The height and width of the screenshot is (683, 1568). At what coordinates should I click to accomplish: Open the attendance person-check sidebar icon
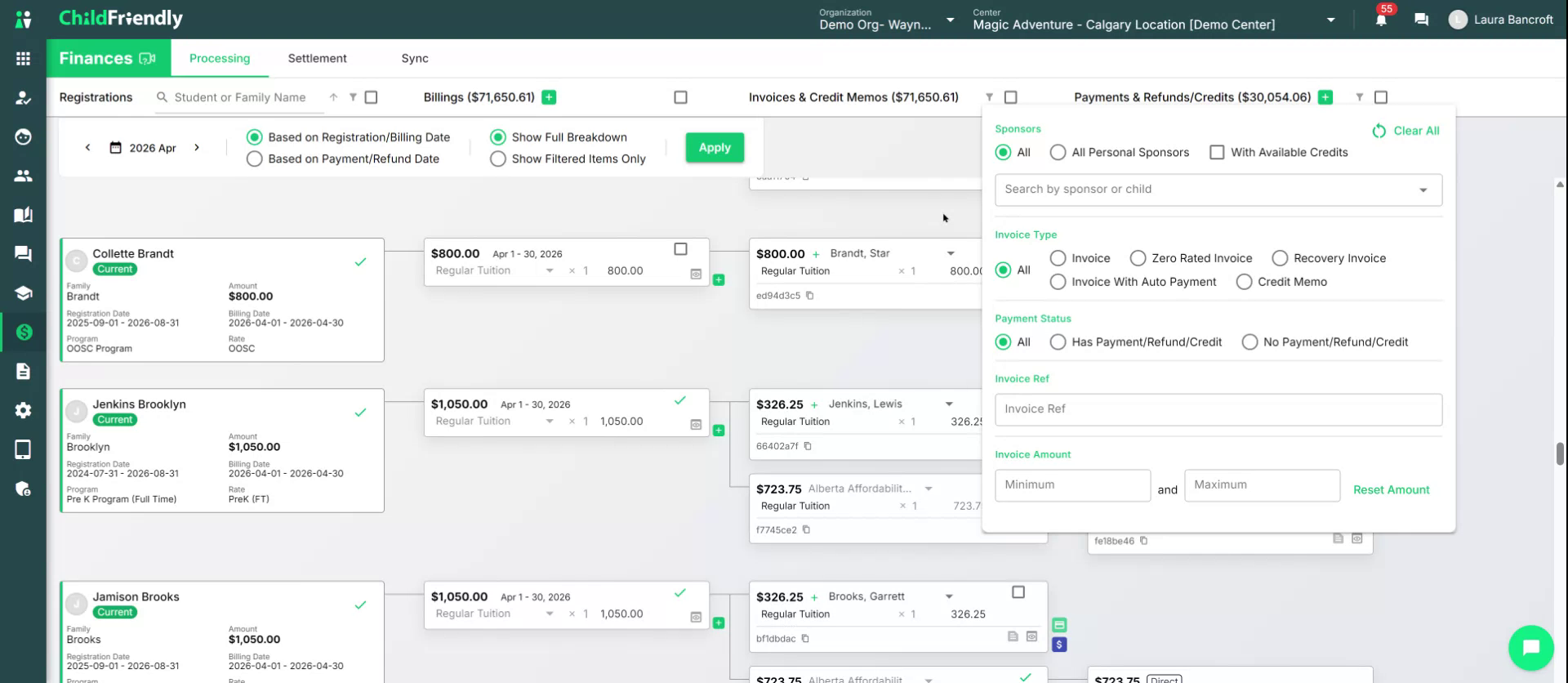coord(23,98)
